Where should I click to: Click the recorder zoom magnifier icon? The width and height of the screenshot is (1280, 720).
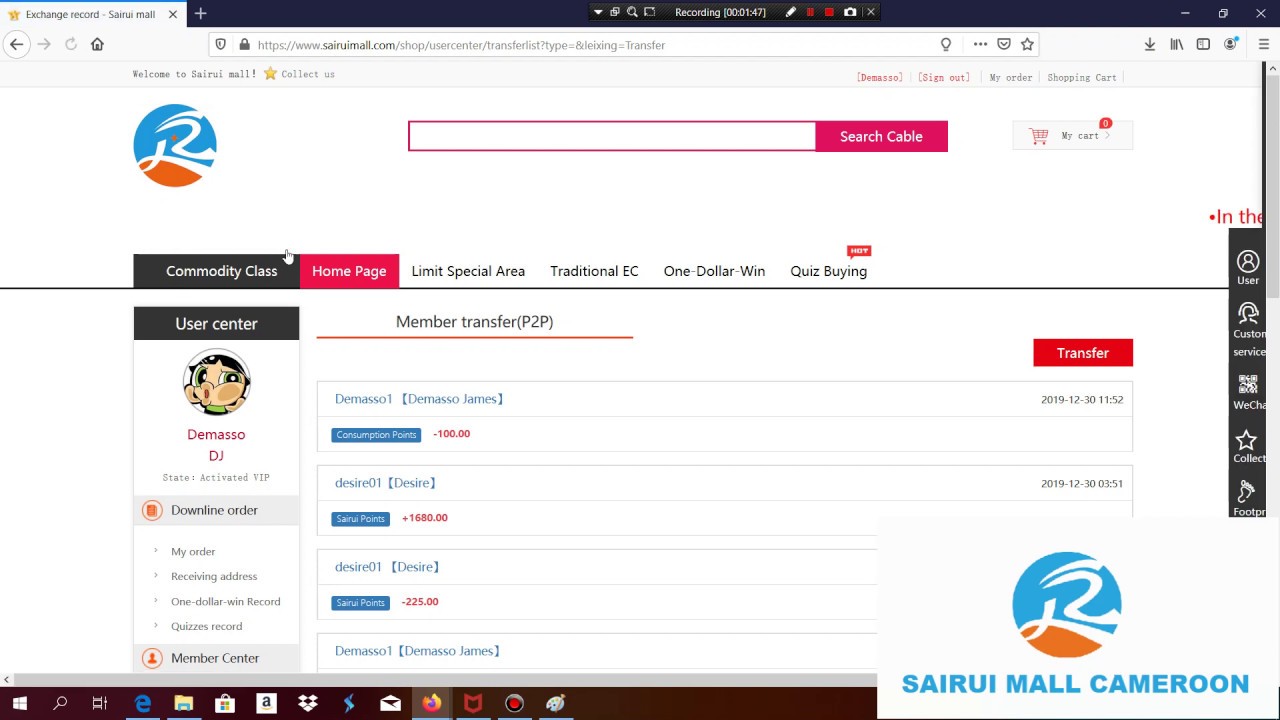(x=632, y=12)
